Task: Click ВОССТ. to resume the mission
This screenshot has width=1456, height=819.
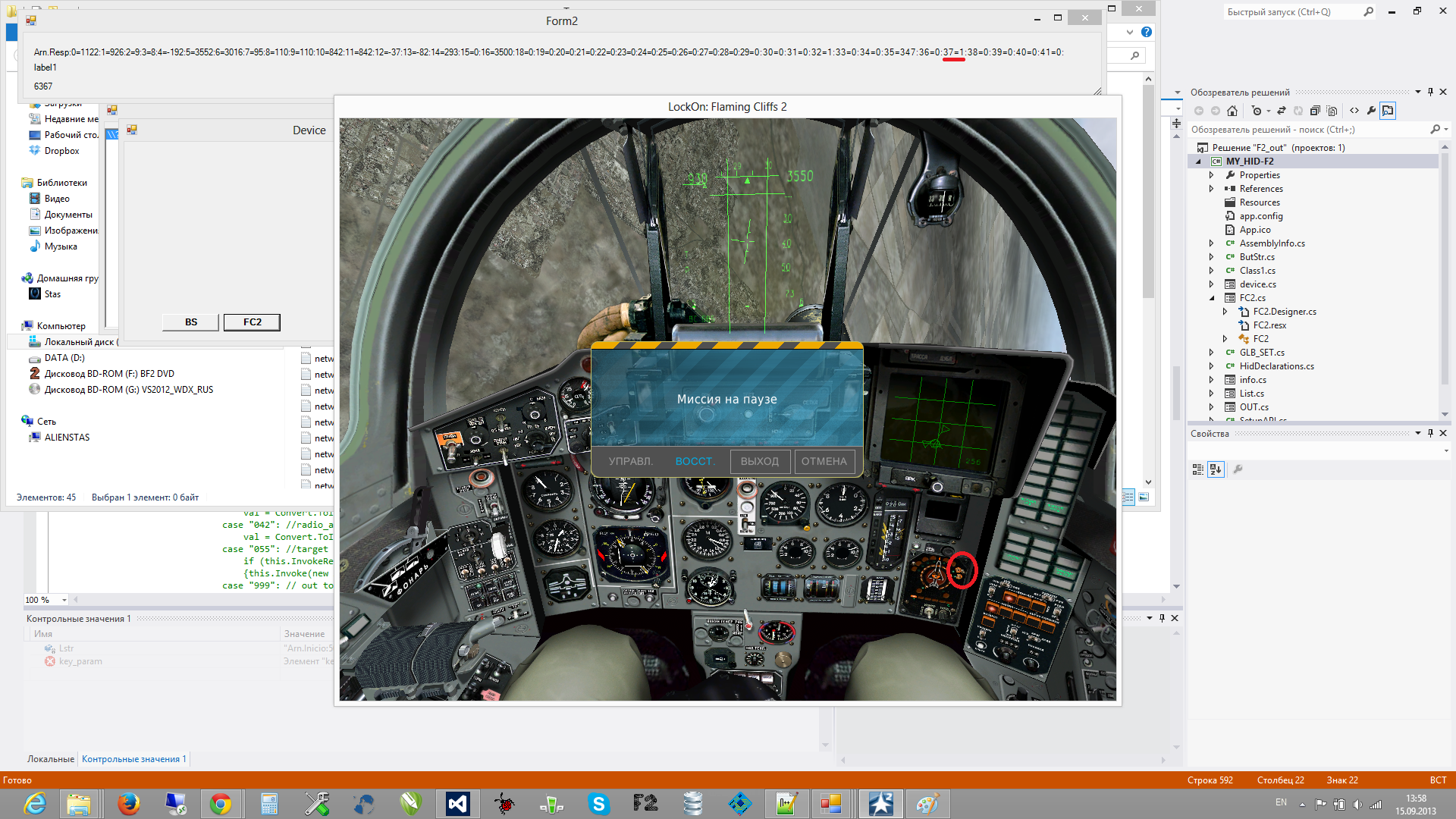Action: pos(695,461)
